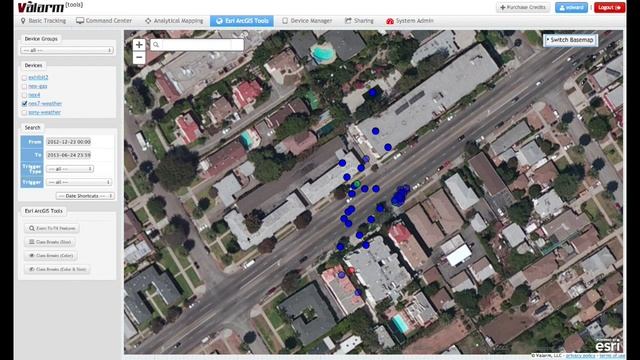This screenshot has height=360, width=640.
Task: Open the privacy policy footer link
Action: pos(580,356)
